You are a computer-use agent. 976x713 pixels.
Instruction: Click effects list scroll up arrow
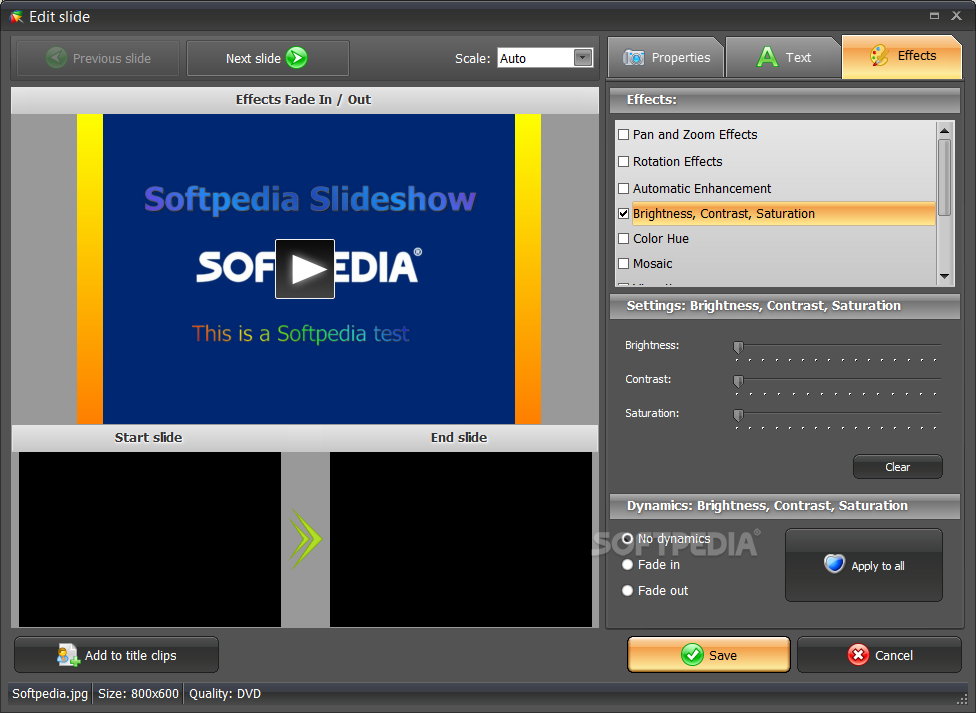(944, 130)
